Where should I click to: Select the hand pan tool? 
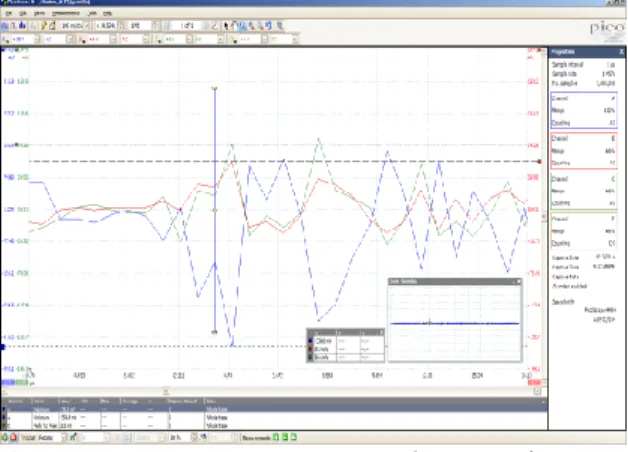234,26
